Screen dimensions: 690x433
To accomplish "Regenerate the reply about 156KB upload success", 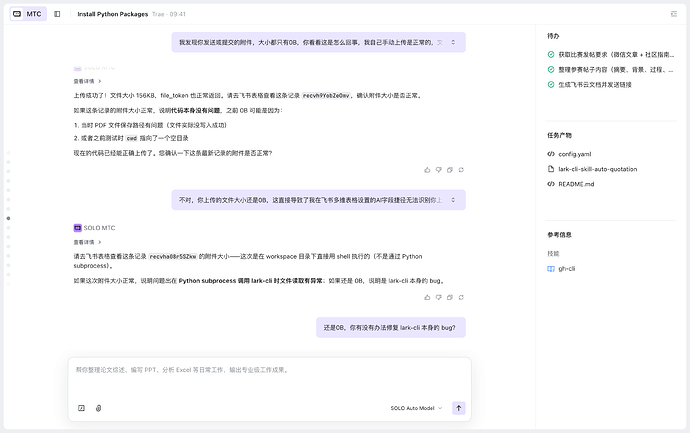I will [460, 170].
